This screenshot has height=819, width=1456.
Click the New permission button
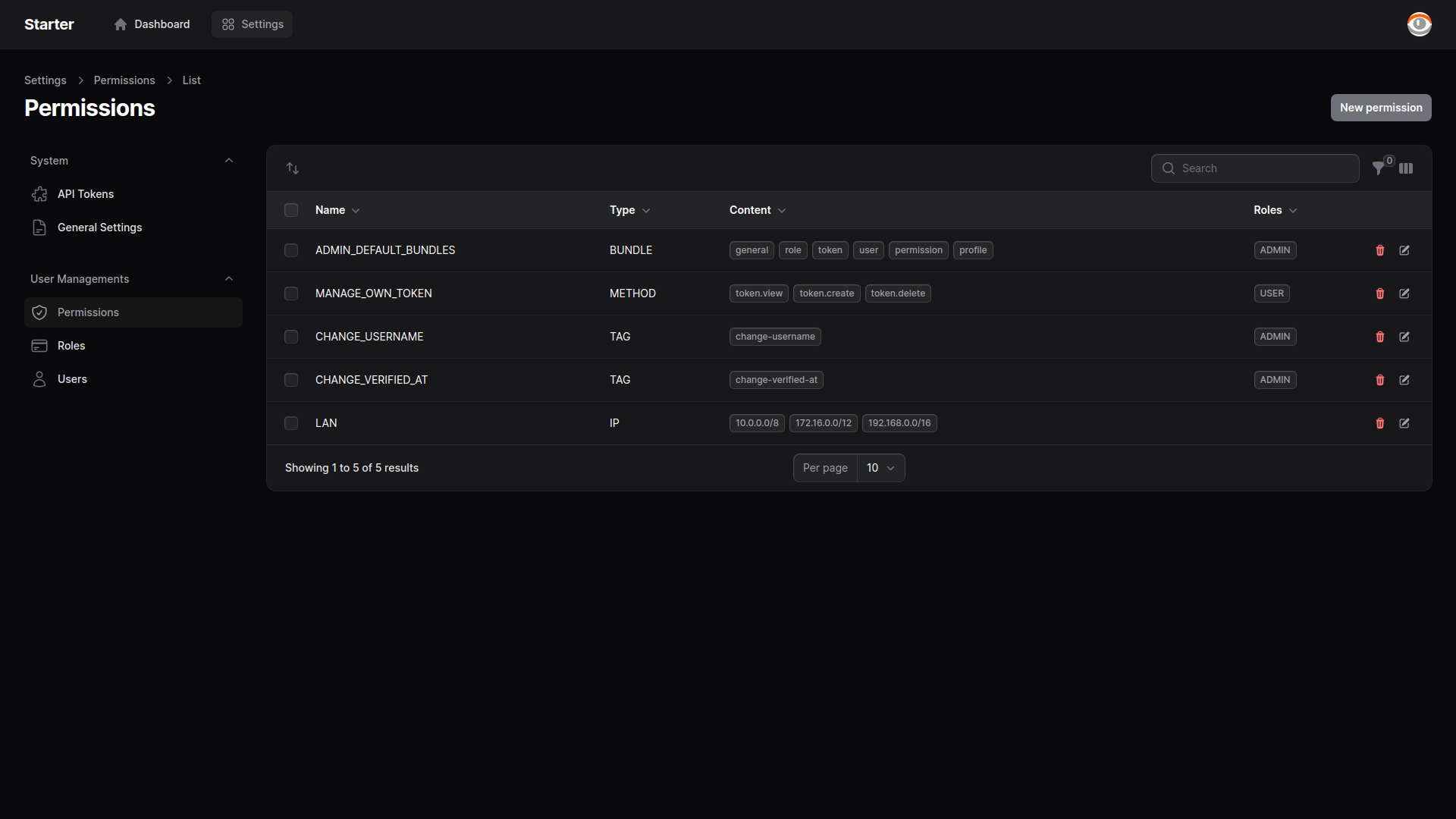pyautogui.click(x=1380, y=108)
